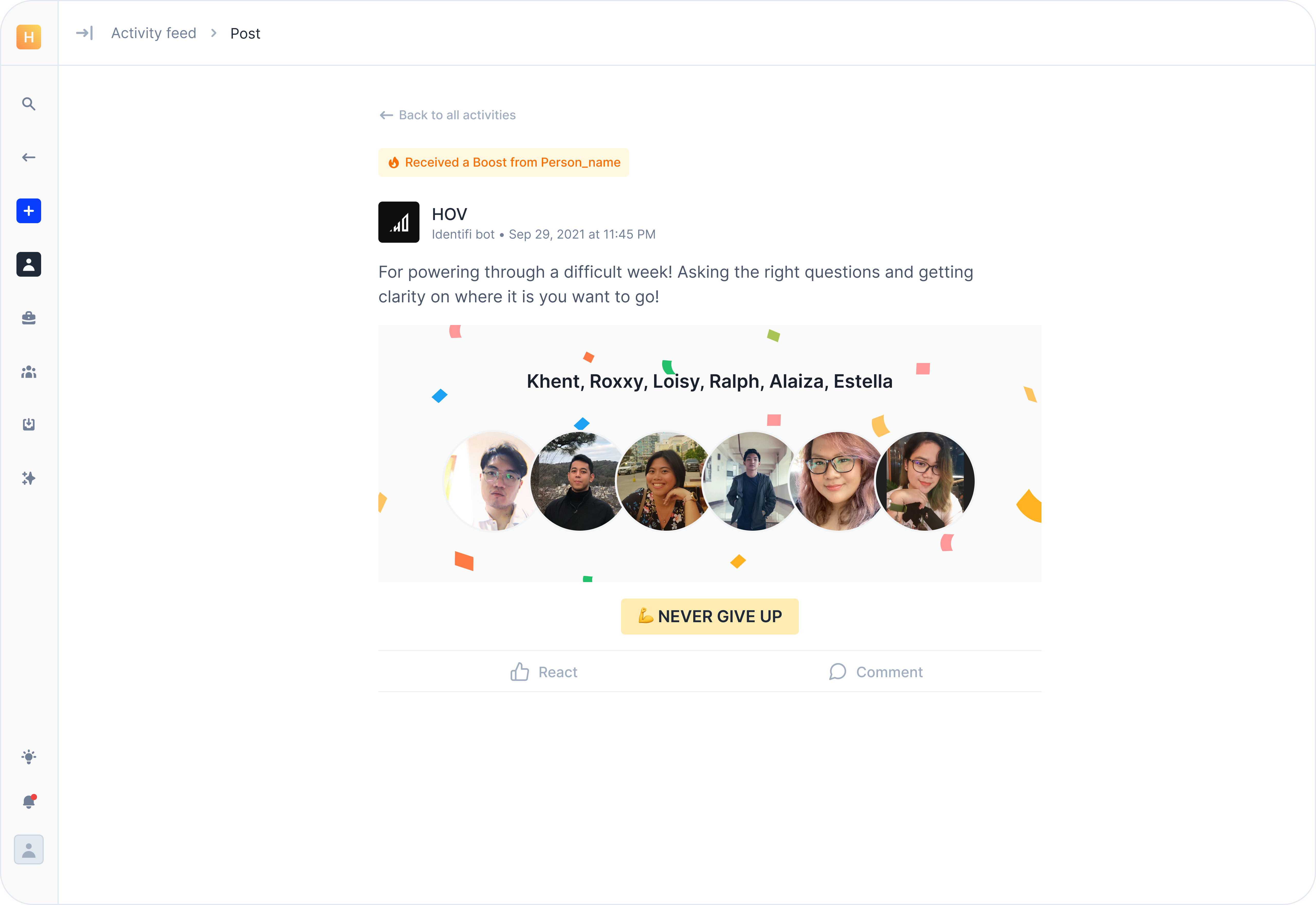The height and width of the screenshot is (905, 1316).
Task: Click the sparkle stars sidebar icon
Action: pos(28,478)
